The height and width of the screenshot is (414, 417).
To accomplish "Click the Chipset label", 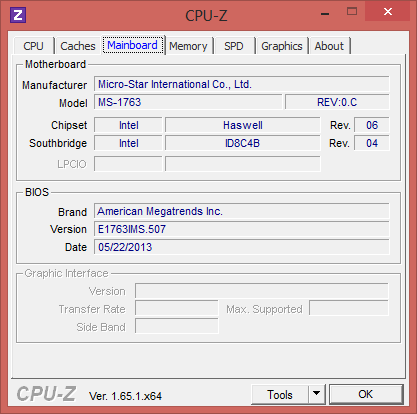I will pos(69,125).
